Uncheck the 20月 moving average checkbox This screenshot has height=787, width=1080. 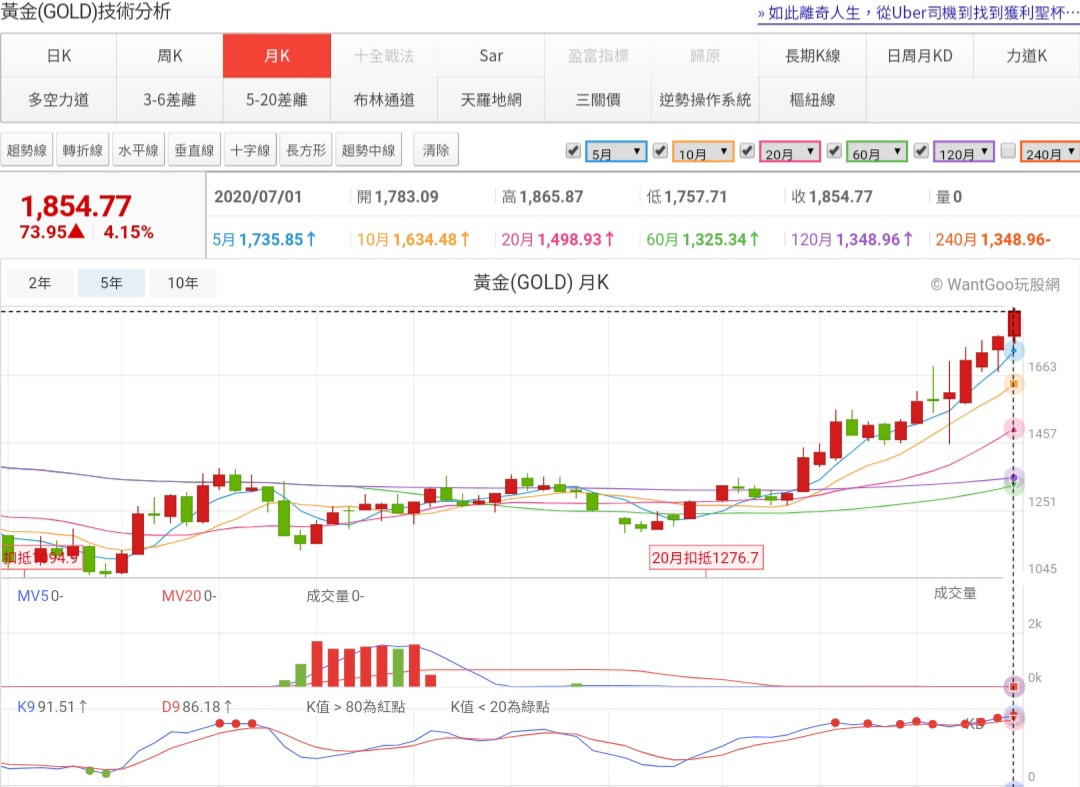click(x=747, y=151)
